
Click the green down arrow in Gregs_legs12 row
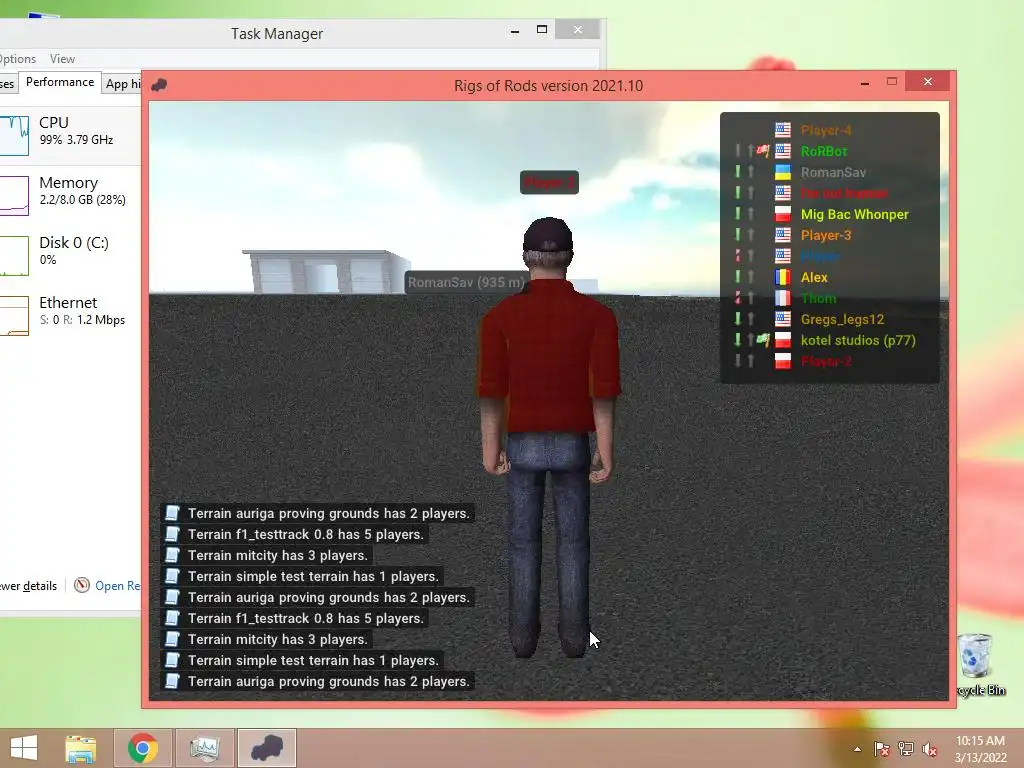click(738, 319)
